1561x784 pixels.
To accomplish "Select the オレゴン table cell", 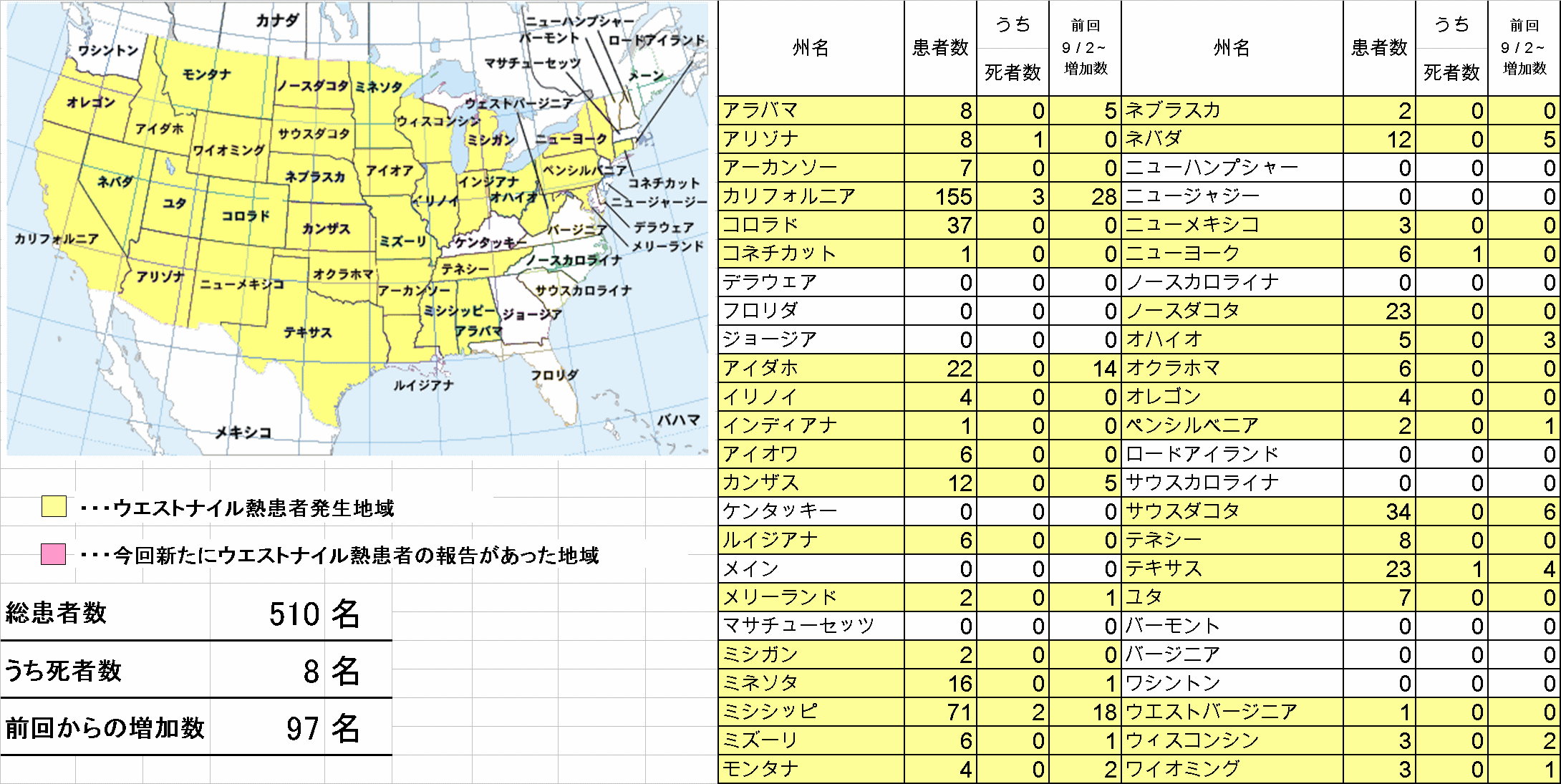I will 1232,397.
